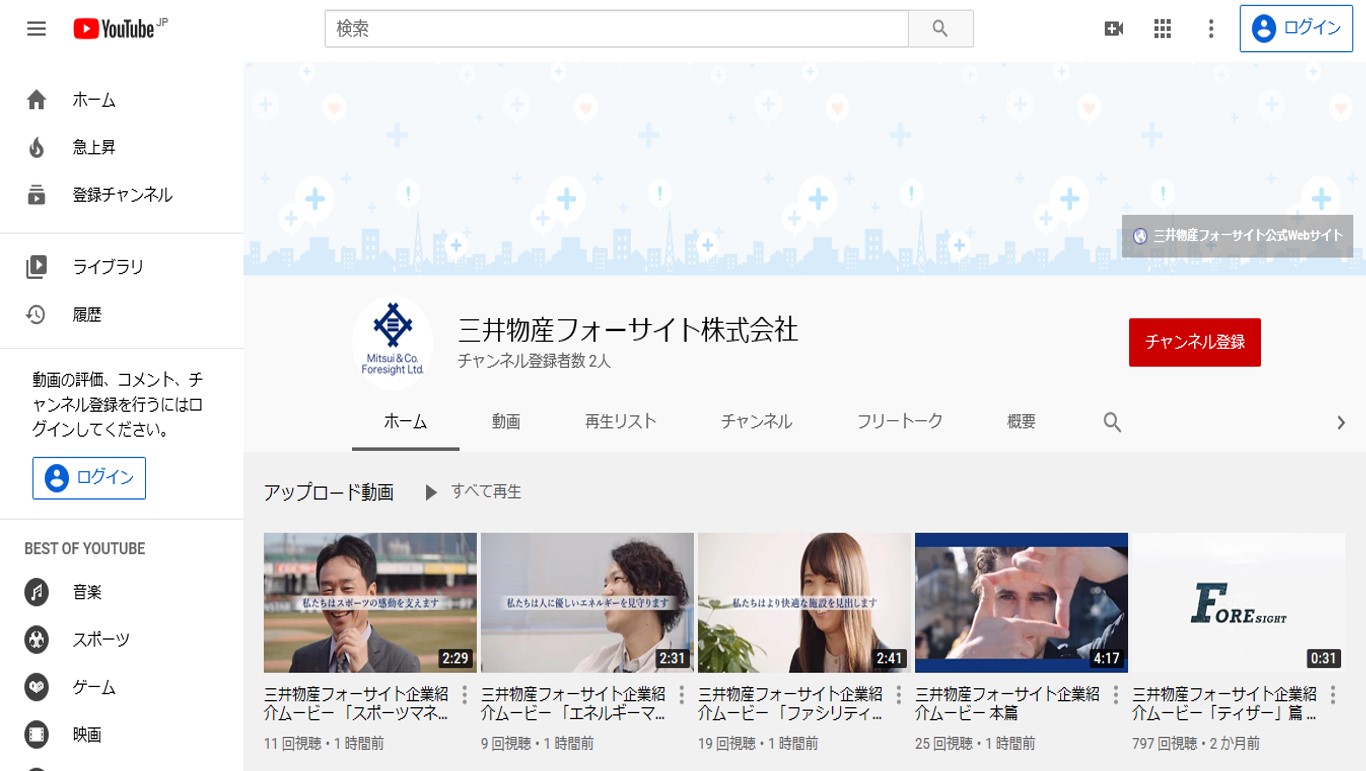
Task: Open options for the 本篇 video
Action: [1116, 695]
